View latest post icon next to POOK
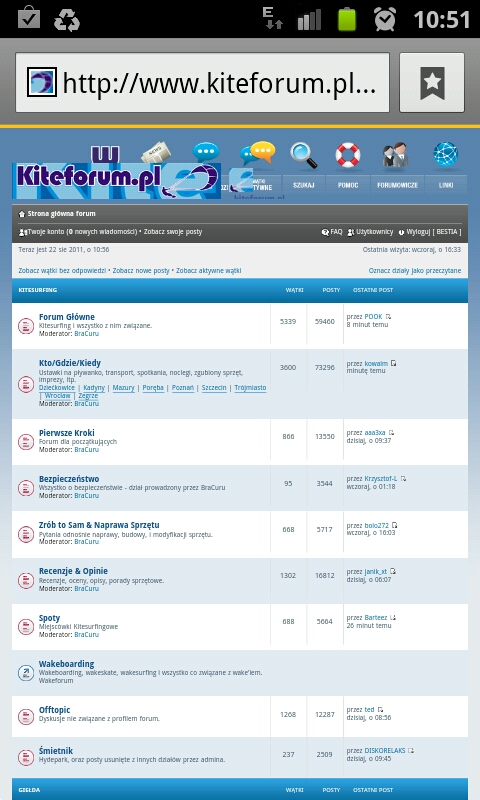The width and height of the screenshot is (480, 800). pyautogui.click(x=388, y=317)
